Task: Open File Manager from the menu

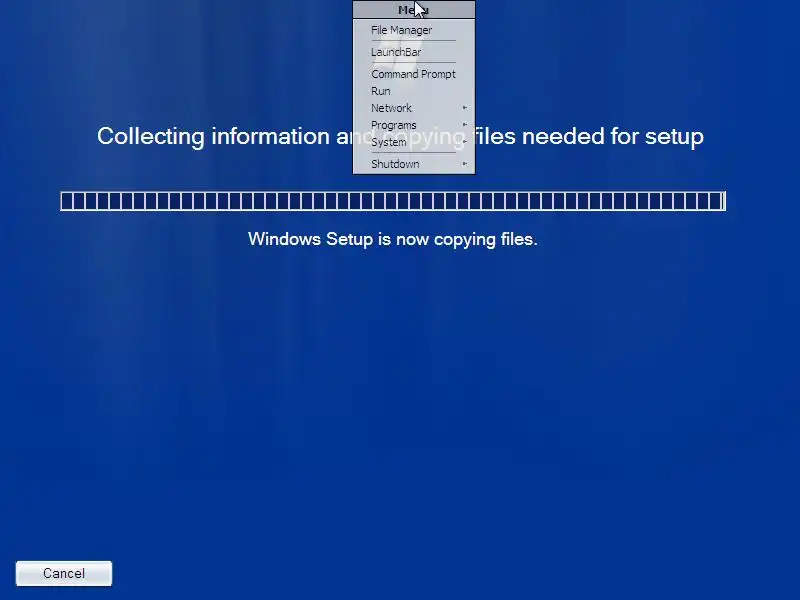Action: [x=414, y=30]
